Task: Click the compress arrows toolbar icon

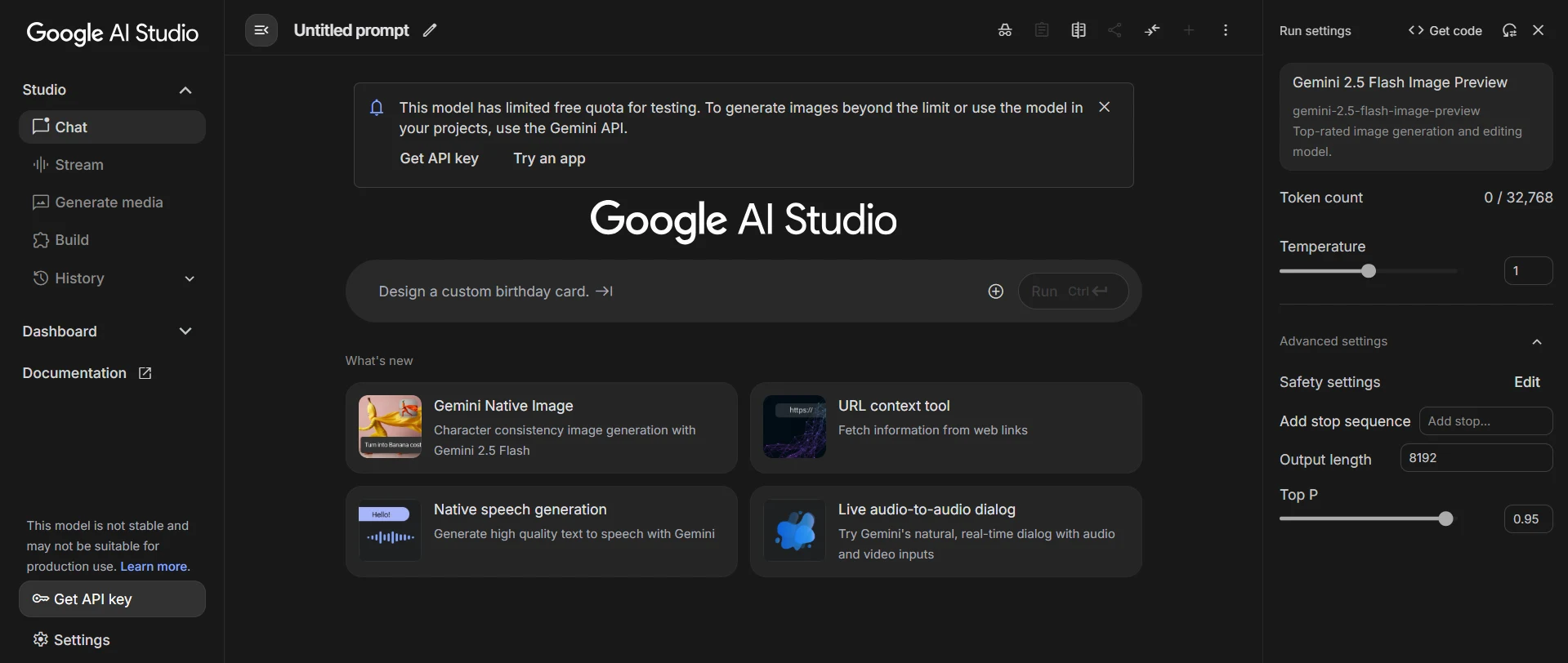Action: tap(1152, 30)
